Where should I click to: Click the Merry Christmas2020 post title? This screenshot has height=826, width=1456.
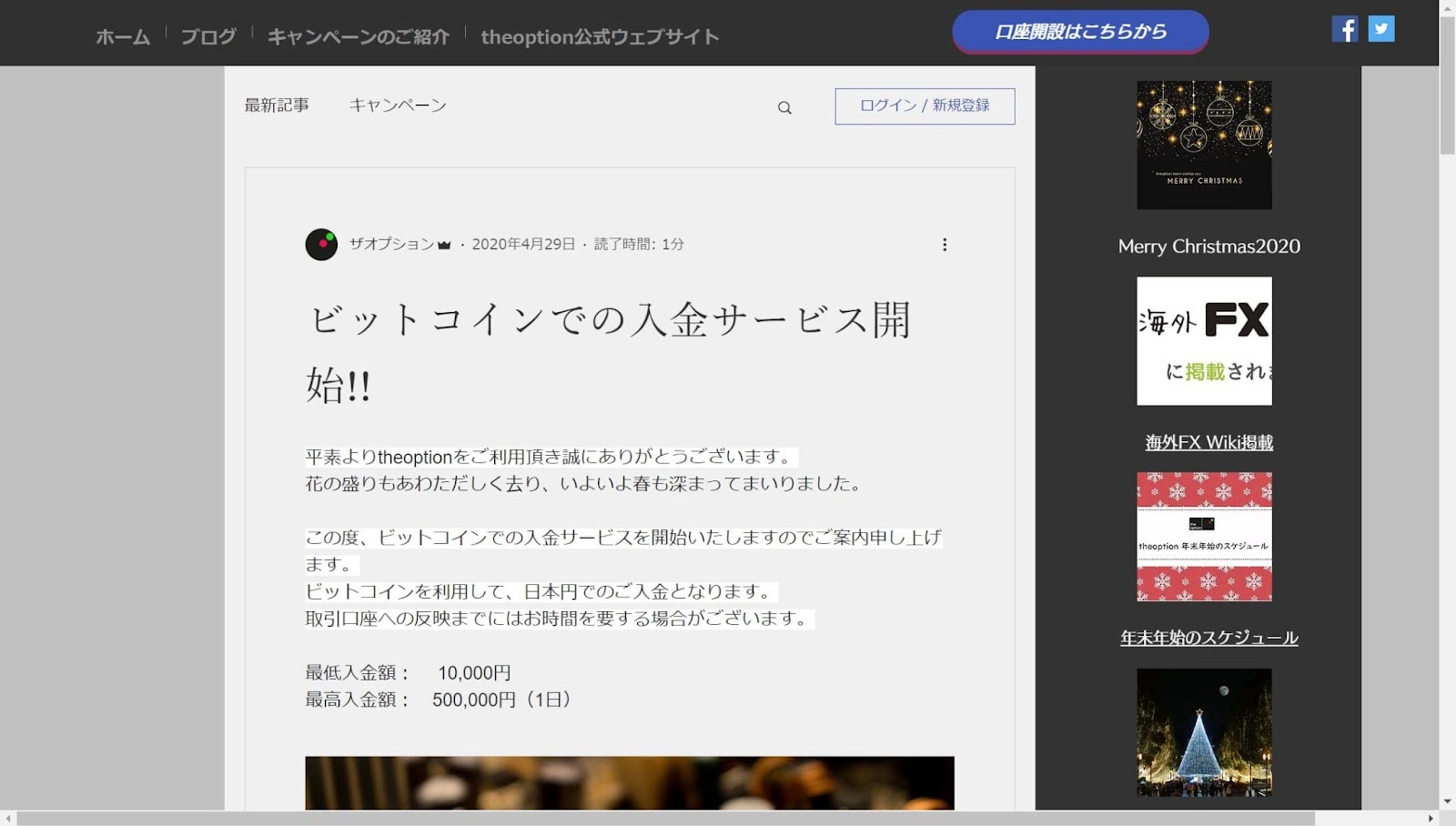(1209, 247)
